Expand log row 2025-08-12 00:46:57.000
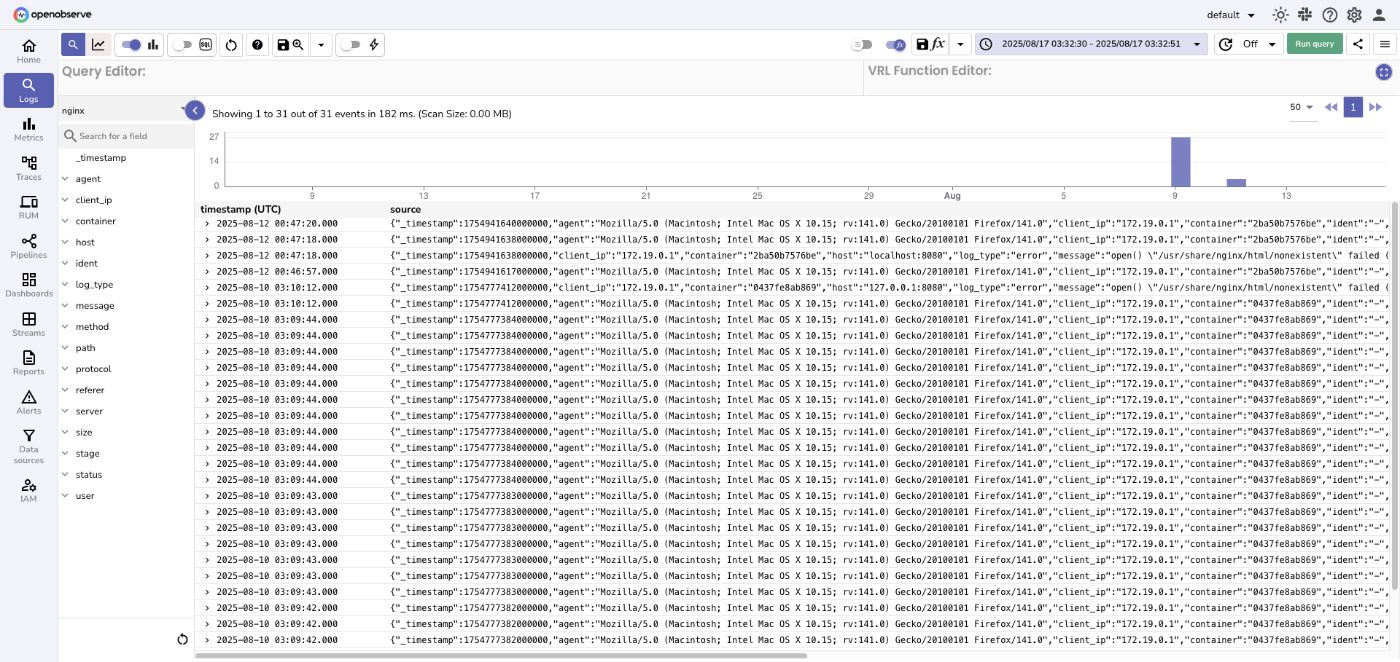Image resolution: width=1400 pixels, height=662 pixels. pyautogui.click(x=207, y=271)
